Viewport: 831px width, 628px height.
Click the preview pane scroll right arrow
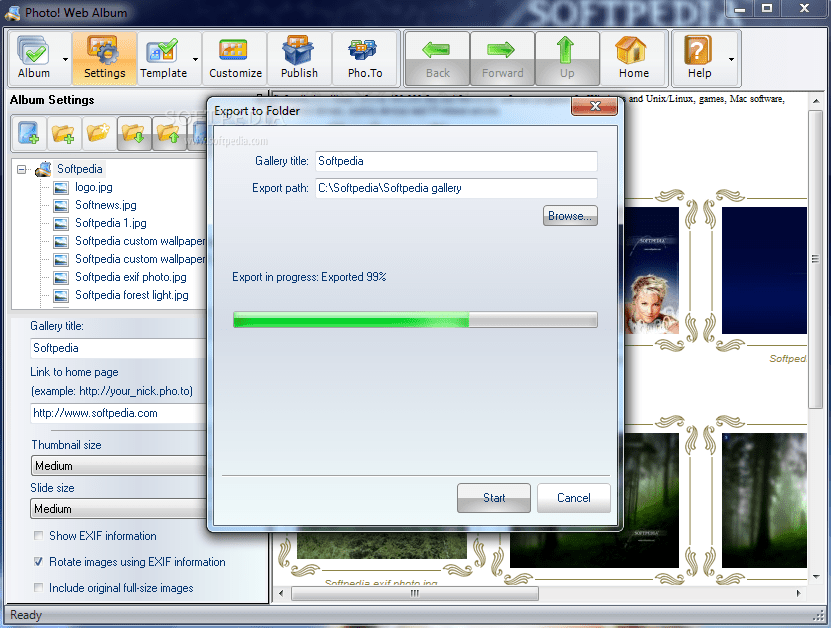coord(799,594)
